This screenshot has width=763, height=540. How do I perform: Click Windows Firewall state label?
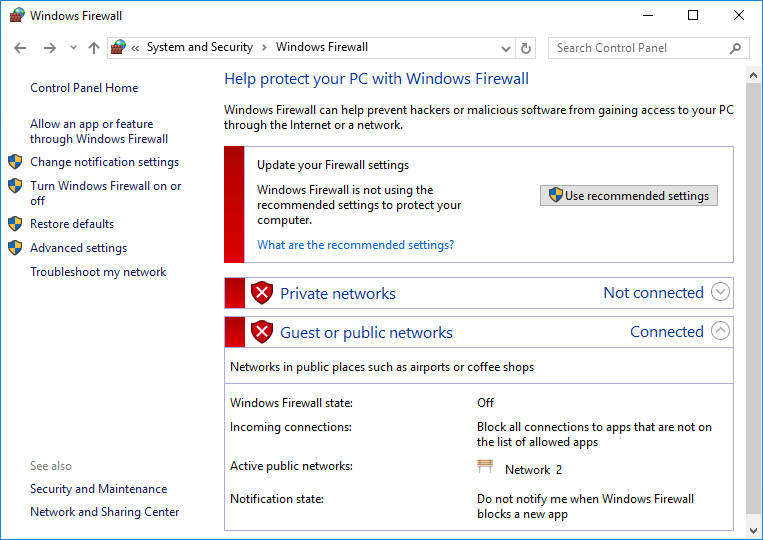[291, 403]
